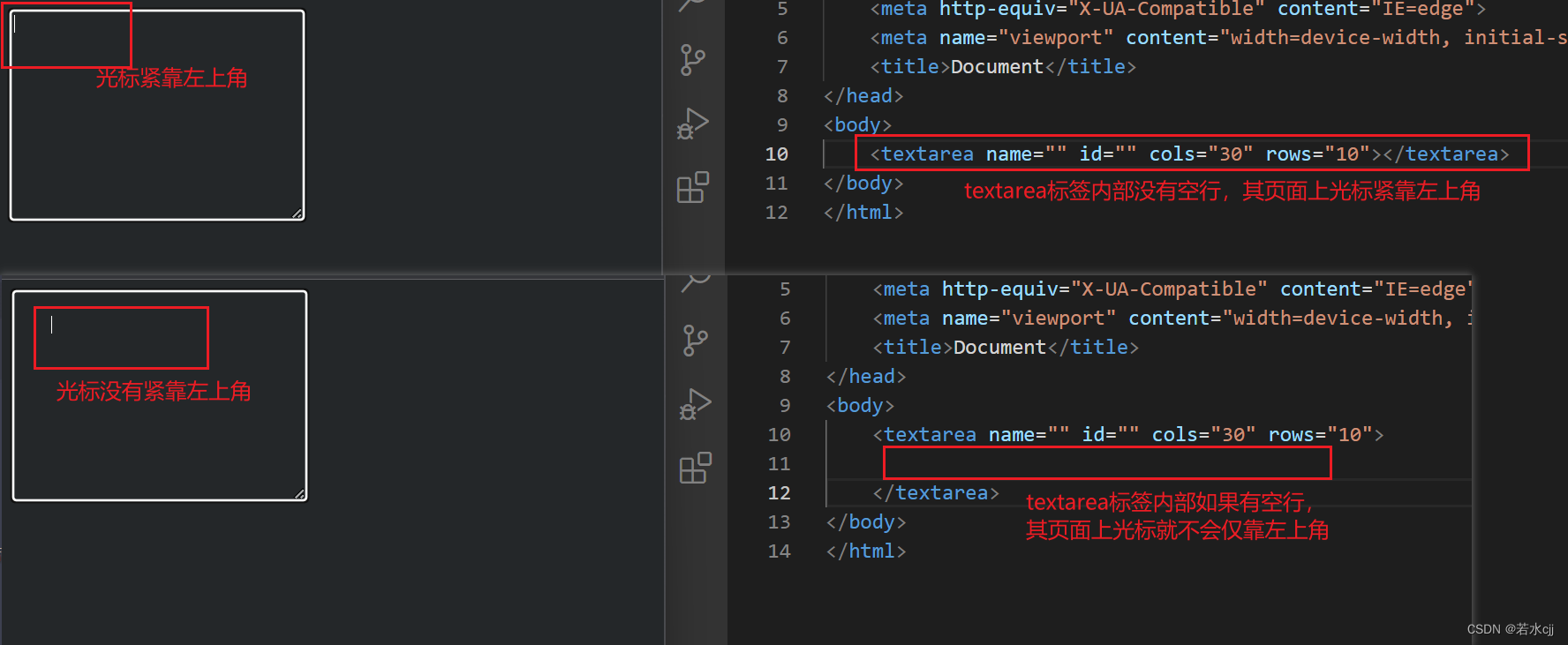This screenshot has width=1568, height=645.
Task: Click the <body> tag on lower editor line 9
Action: point(860,405)
